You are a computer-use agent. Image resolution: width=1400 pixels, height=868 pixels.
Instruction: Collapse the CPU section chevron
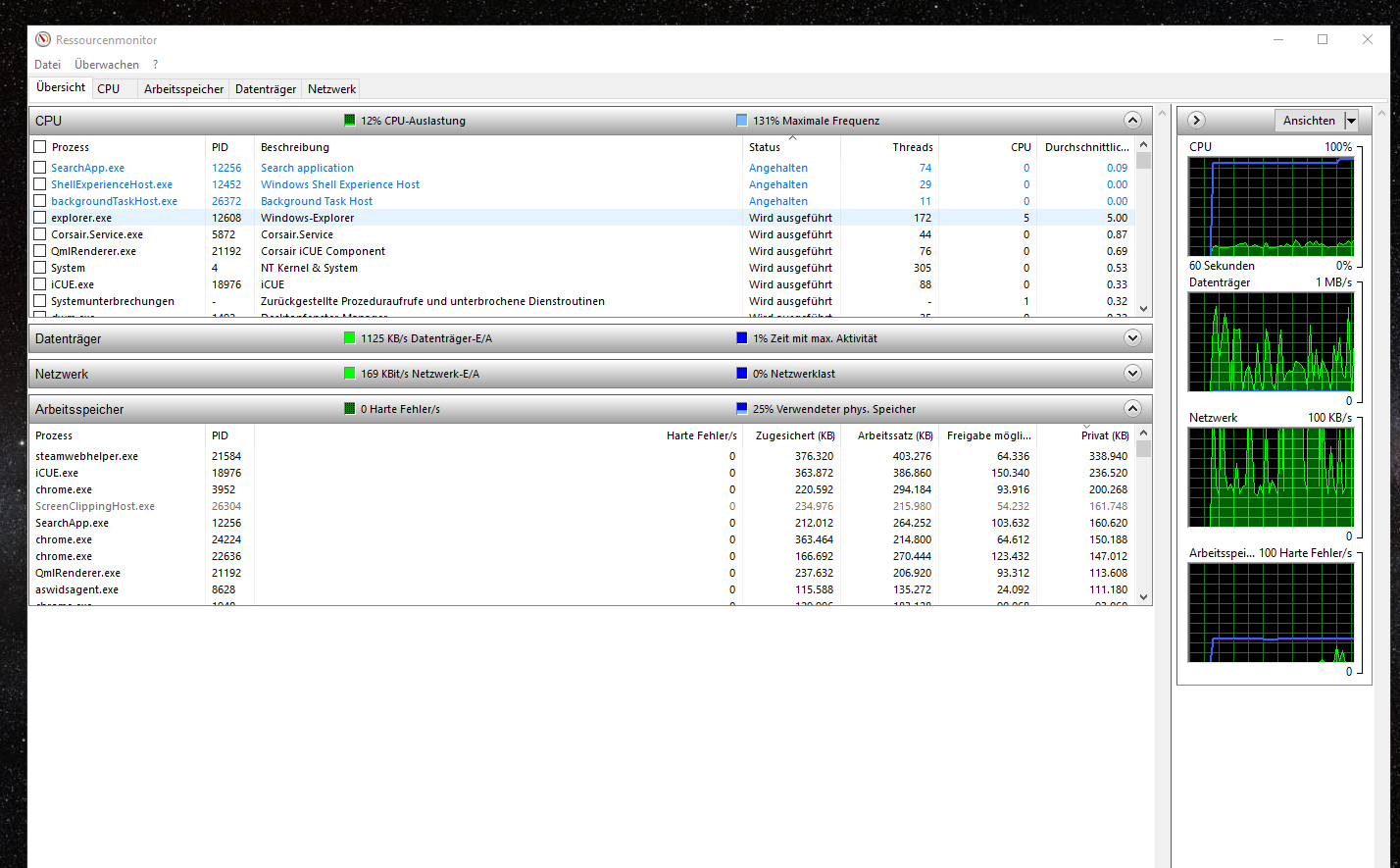point(1132,121)
